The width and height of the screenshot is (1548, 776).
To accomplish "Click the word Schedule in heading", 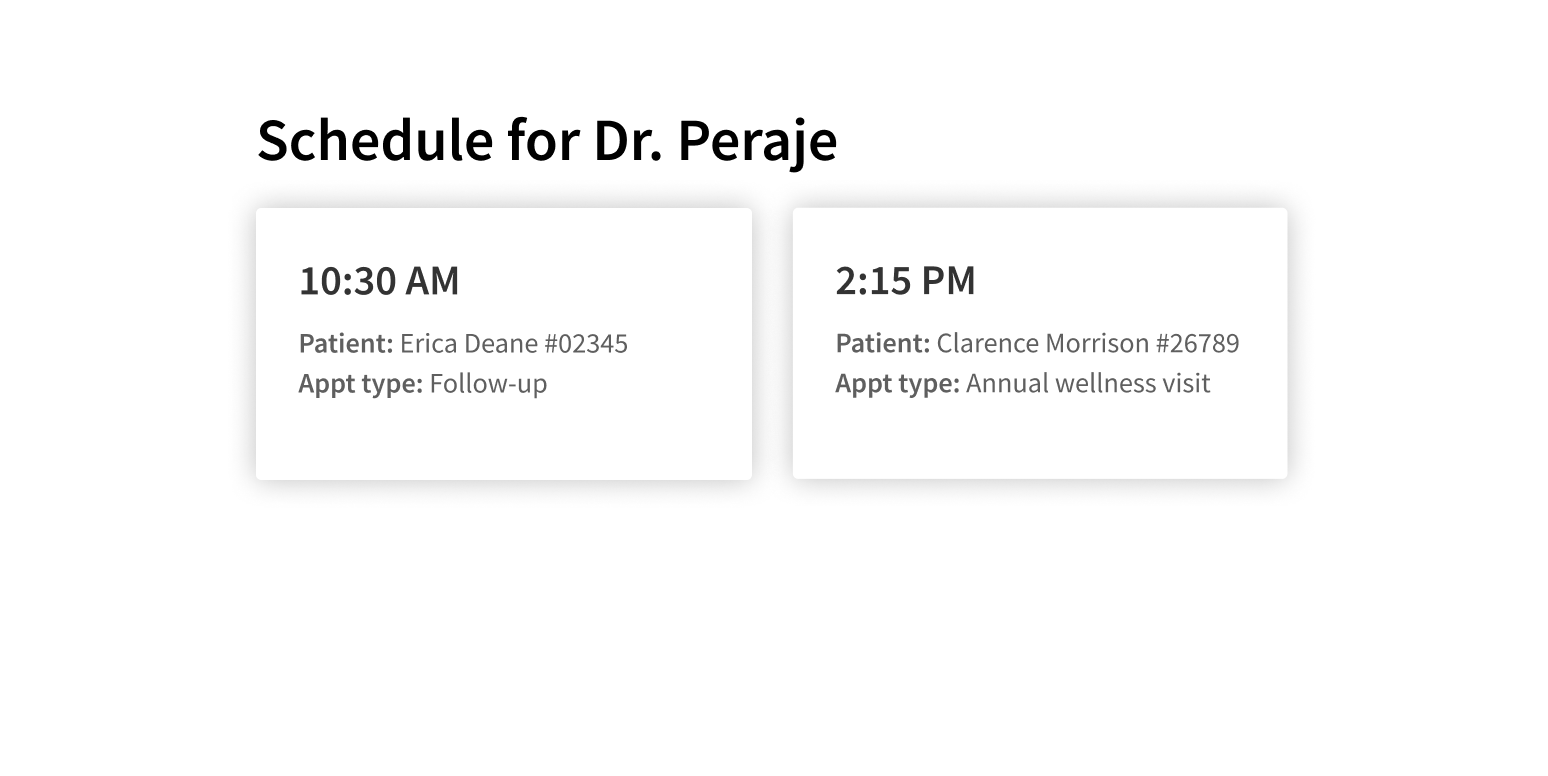I will pos(376,140).
